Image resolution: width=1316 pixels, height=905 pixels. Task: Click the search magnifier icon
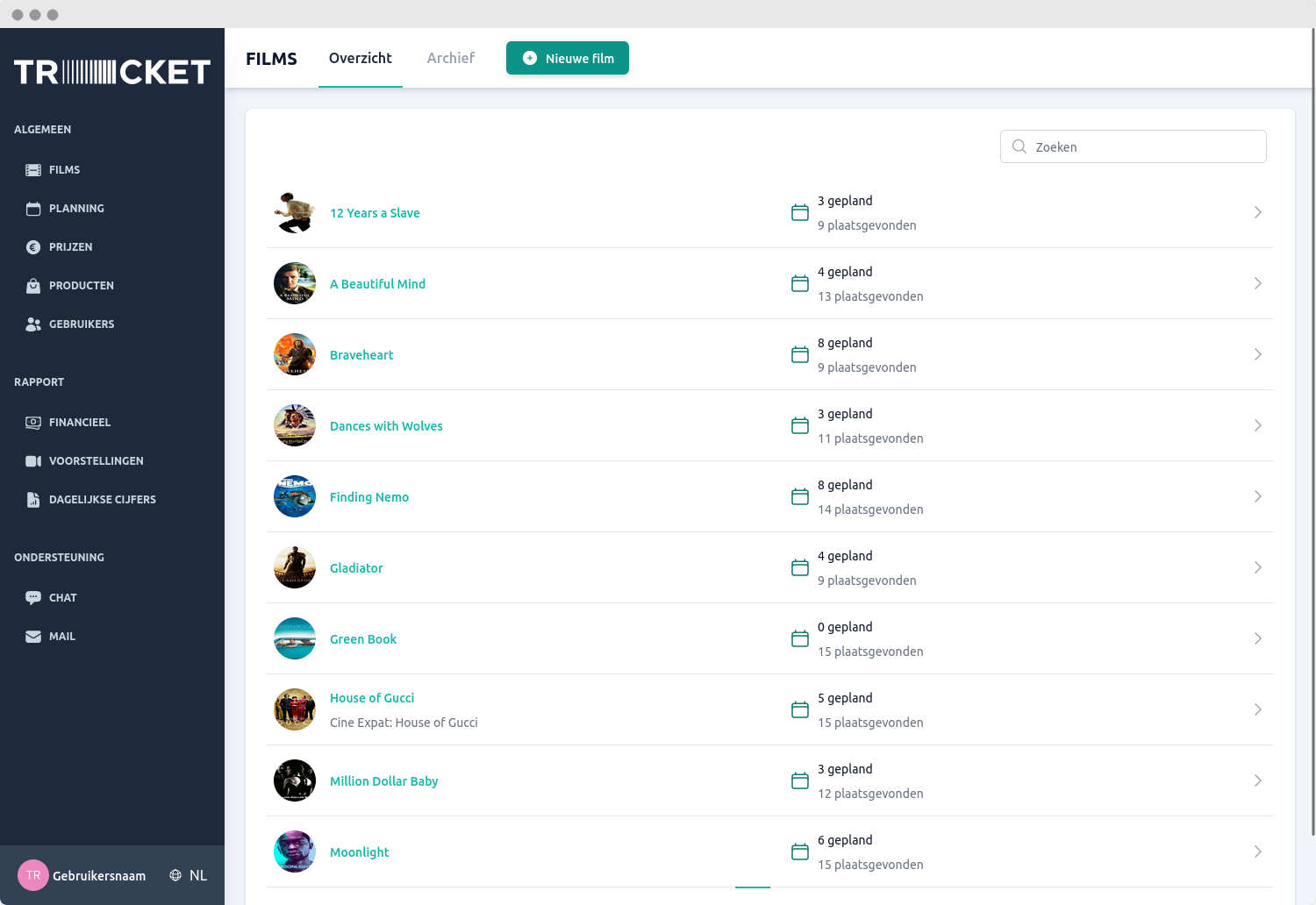(1019, 146)
